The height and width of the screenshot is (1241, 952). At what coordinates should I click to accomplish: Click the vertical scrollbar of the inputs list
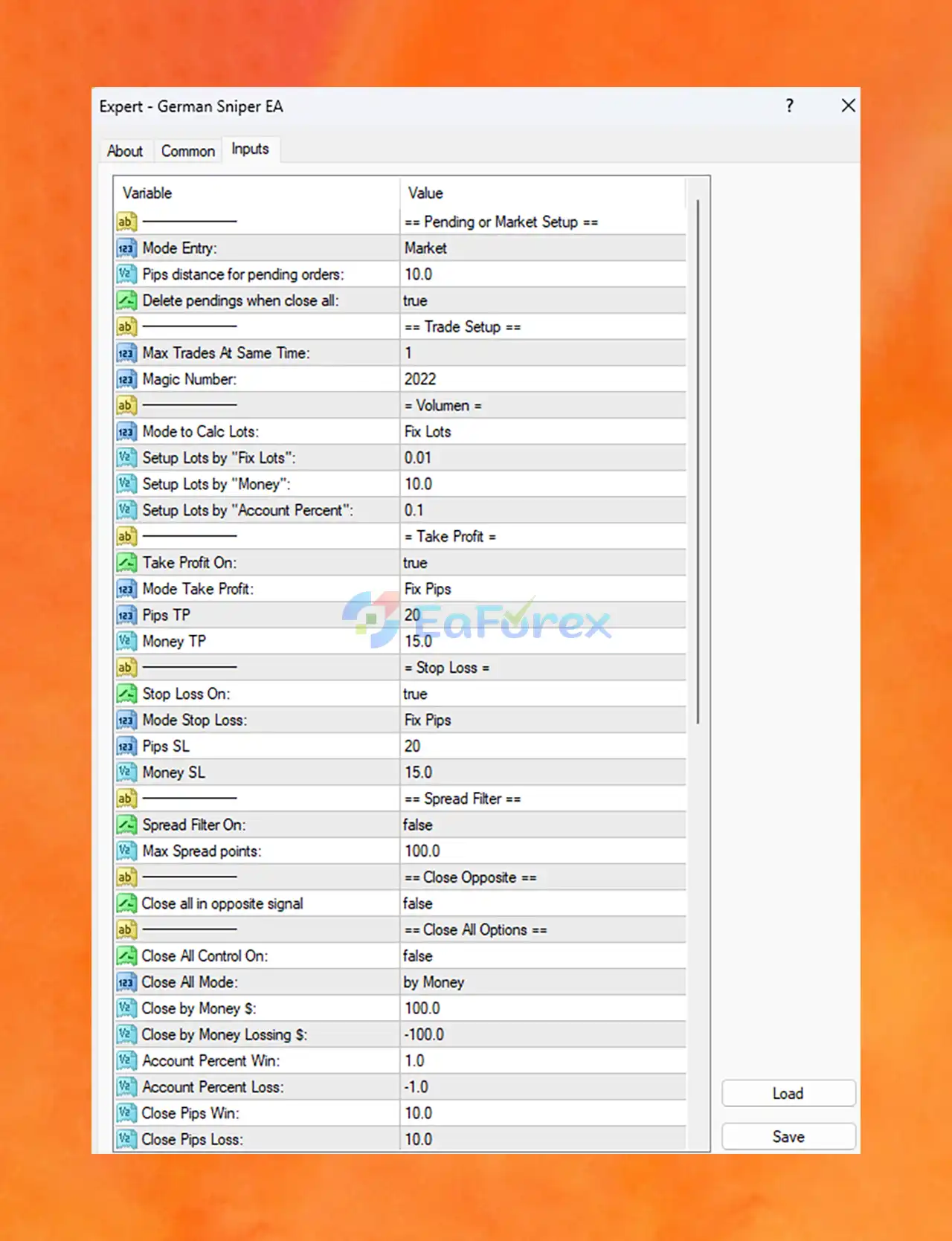pos(698,461)
